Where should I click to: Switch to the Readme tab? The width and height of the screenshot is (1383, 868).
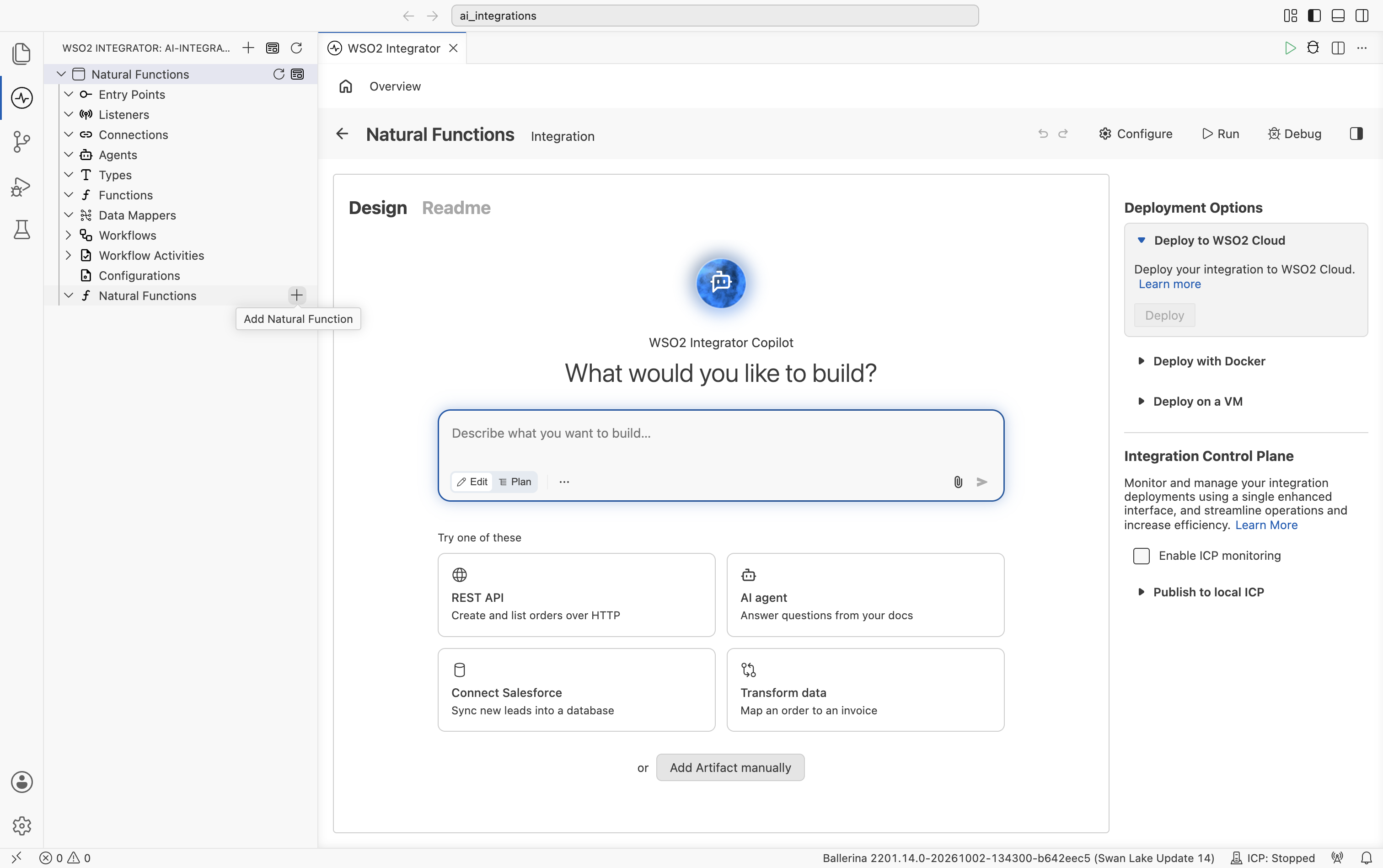(x=456, y=208)
